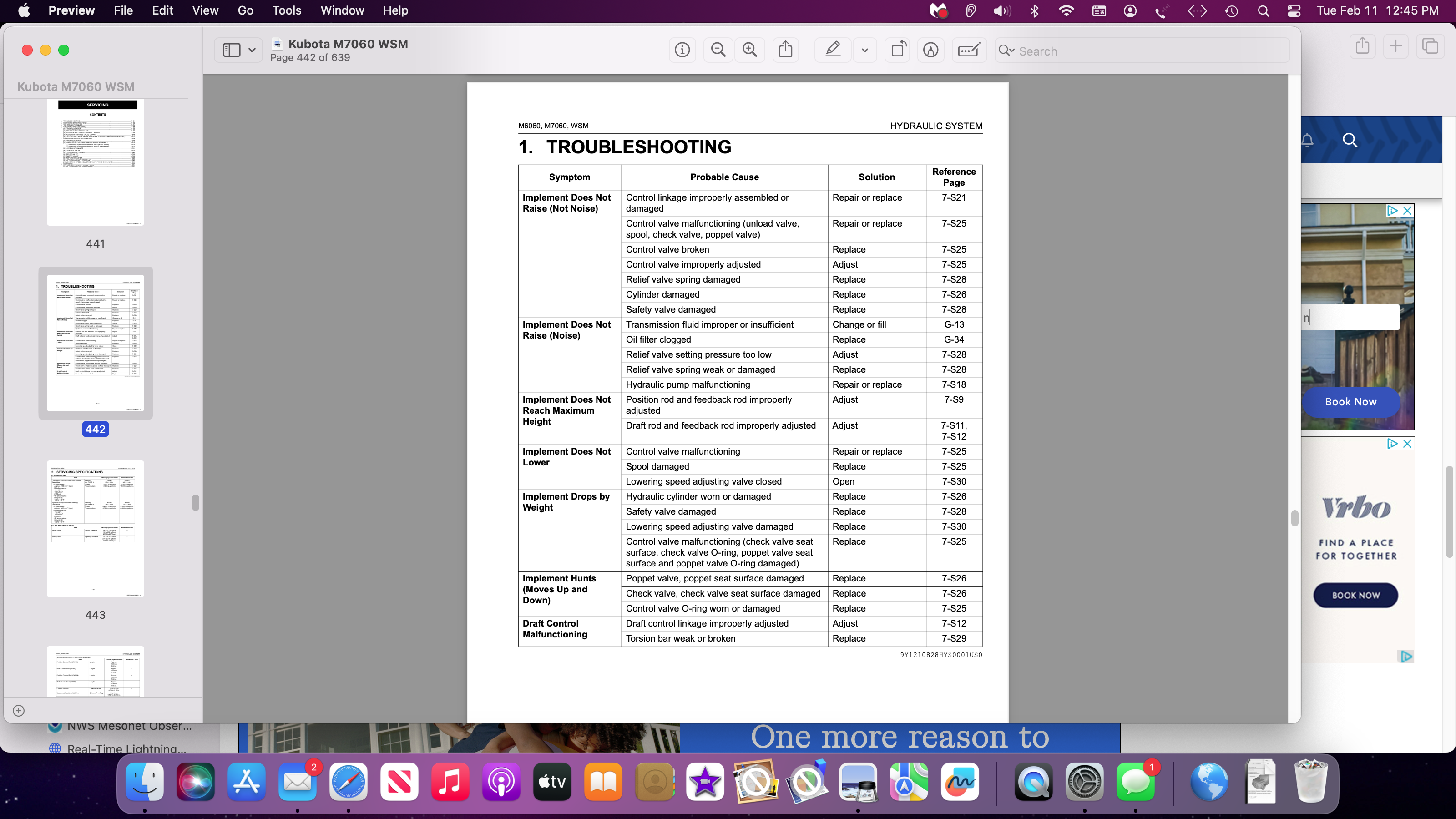
Task: Expand the search options magnifier dropdown
Action: click(x=1006, y=51)
